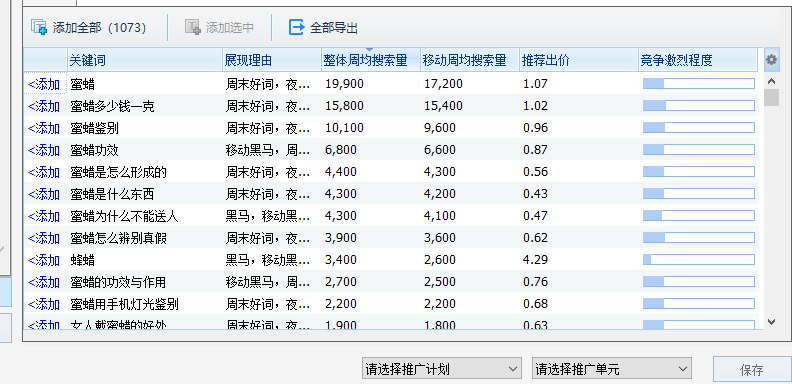Click competition bar for 蜜蜡 row

click(699, 84)
